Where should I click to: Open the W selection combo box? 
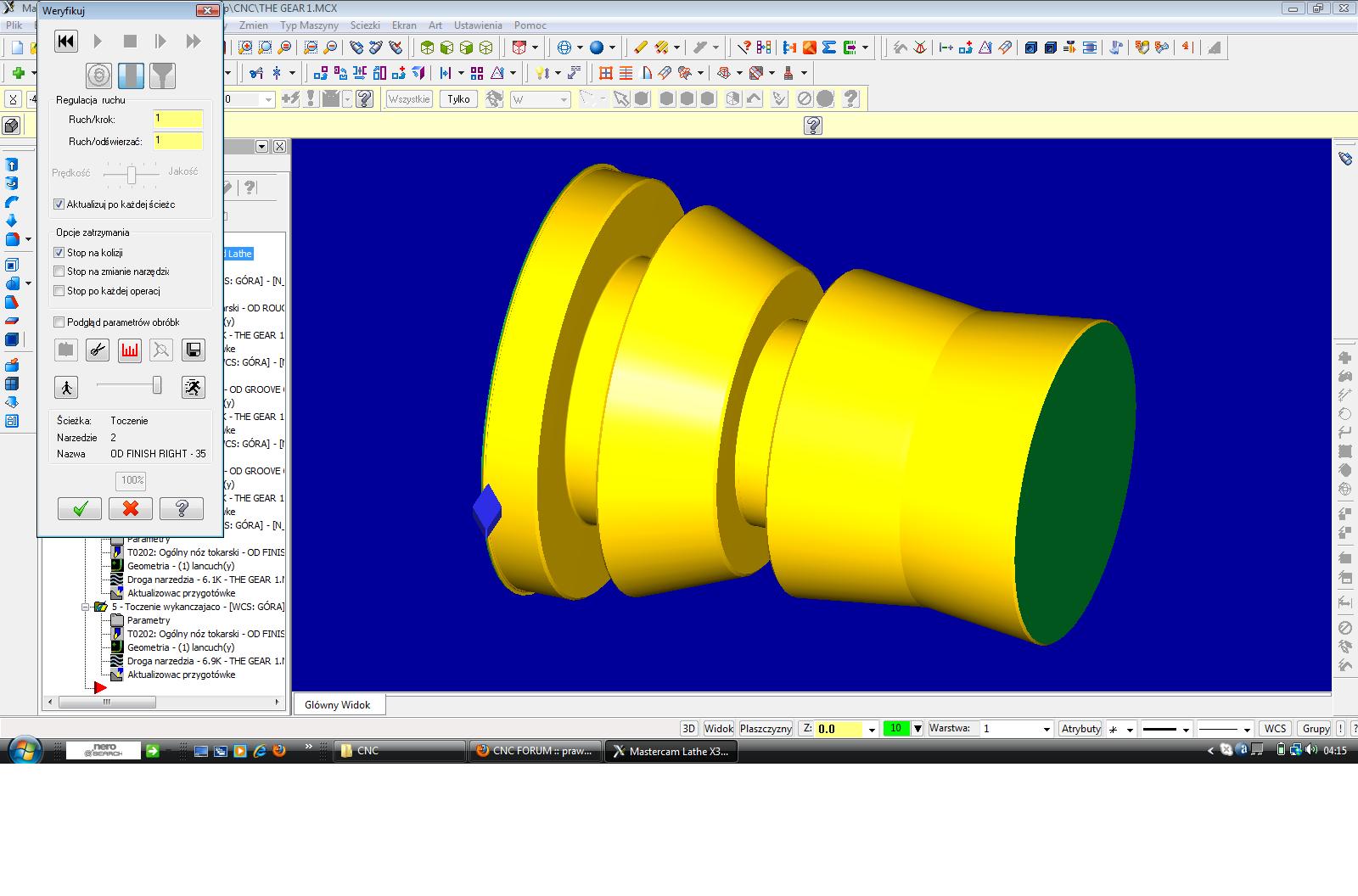[x=540, y=99]
